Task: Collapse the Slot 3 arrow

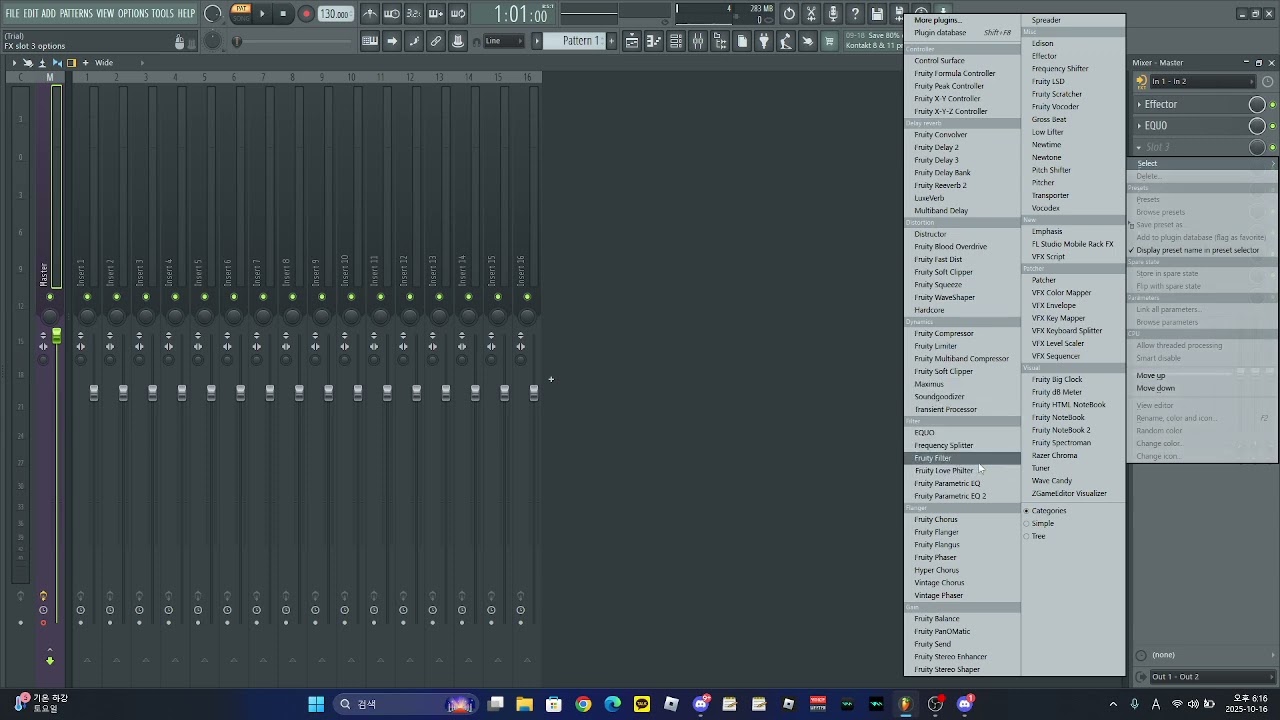Action: click(1139, 147)
